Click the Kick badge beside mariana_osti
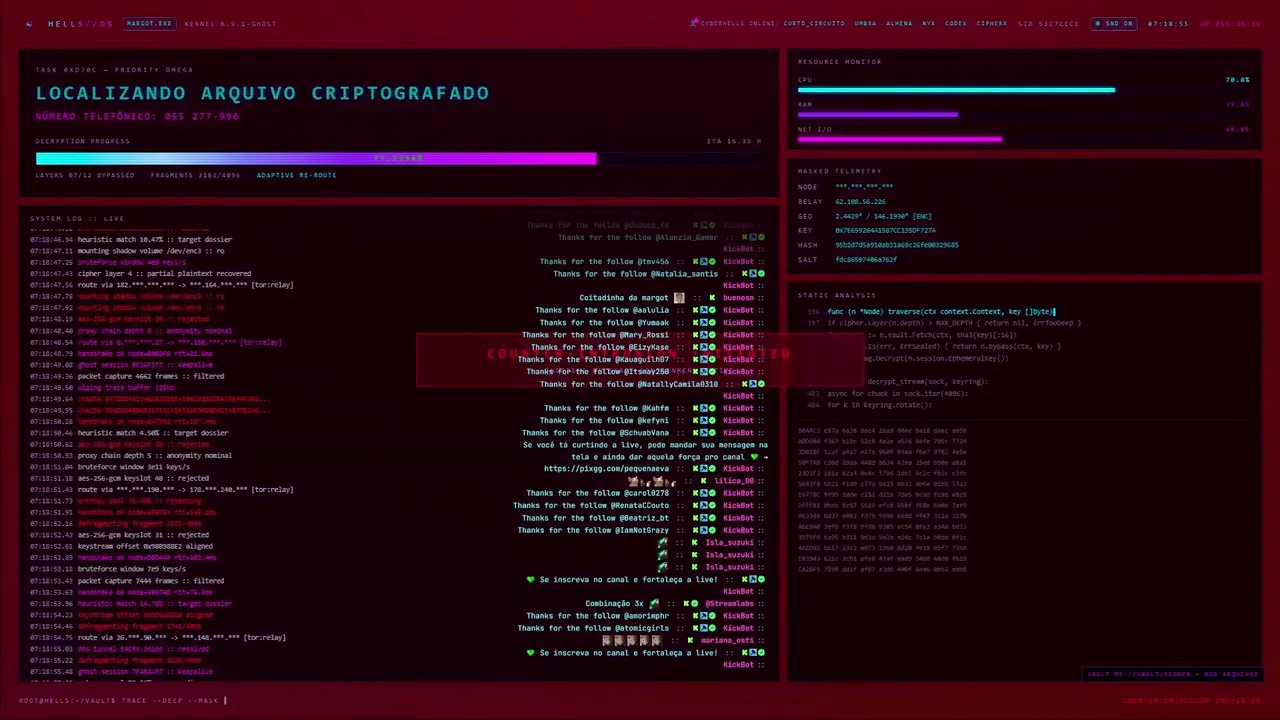 click(692, 640)
